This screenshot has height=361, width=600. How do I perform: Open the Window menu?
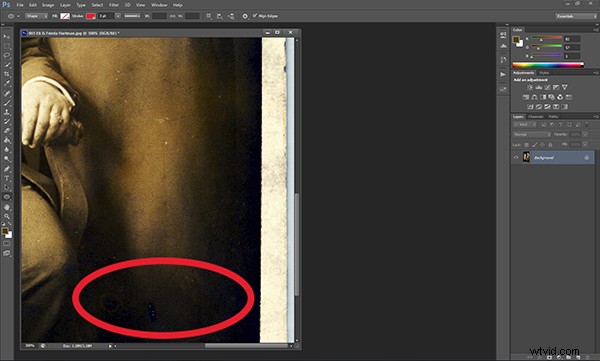tap(159, 5)
